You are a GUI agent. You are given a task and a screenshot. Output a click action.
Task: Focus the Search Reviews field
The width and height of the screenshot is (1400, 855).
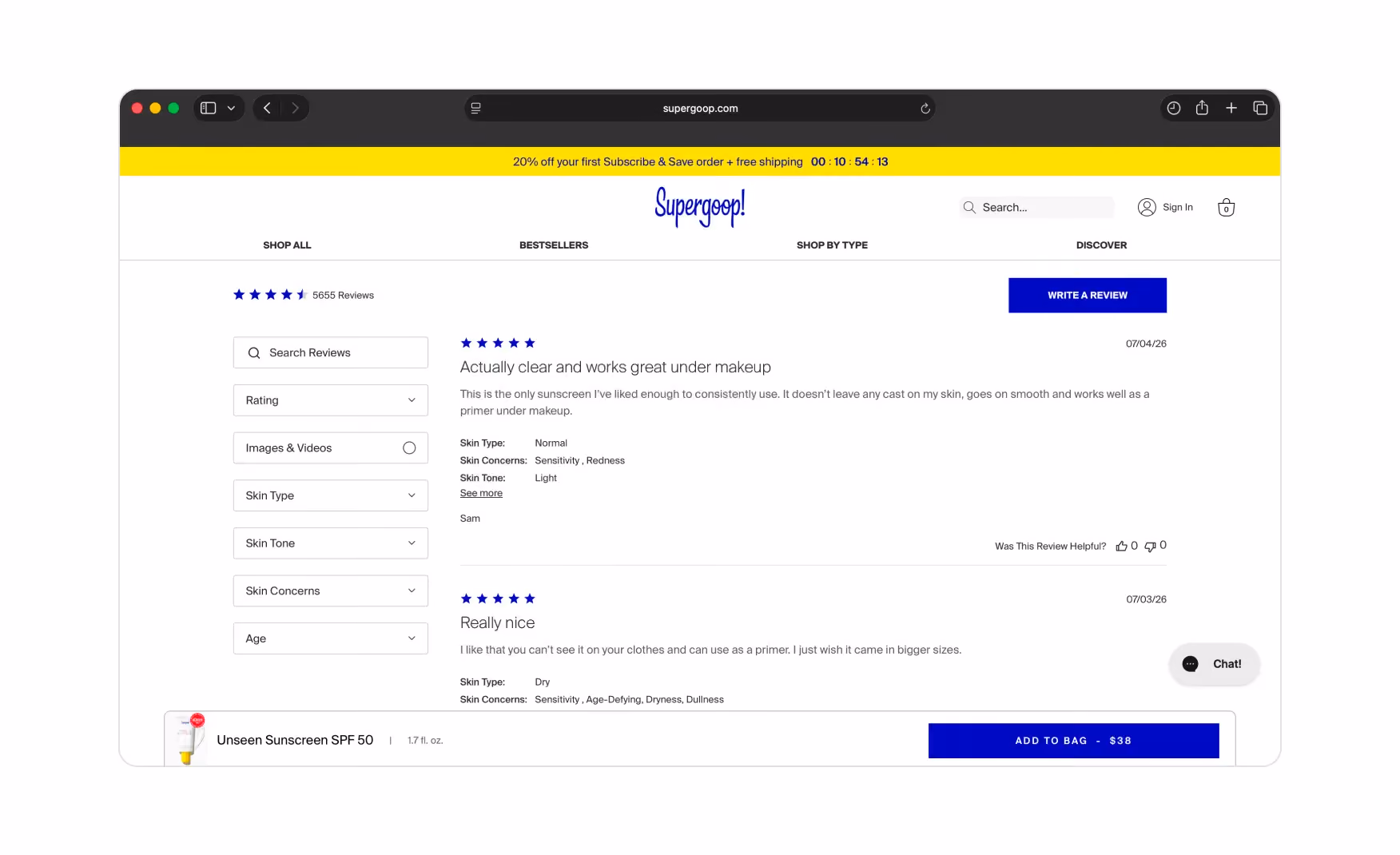click(x=331, y=352)
